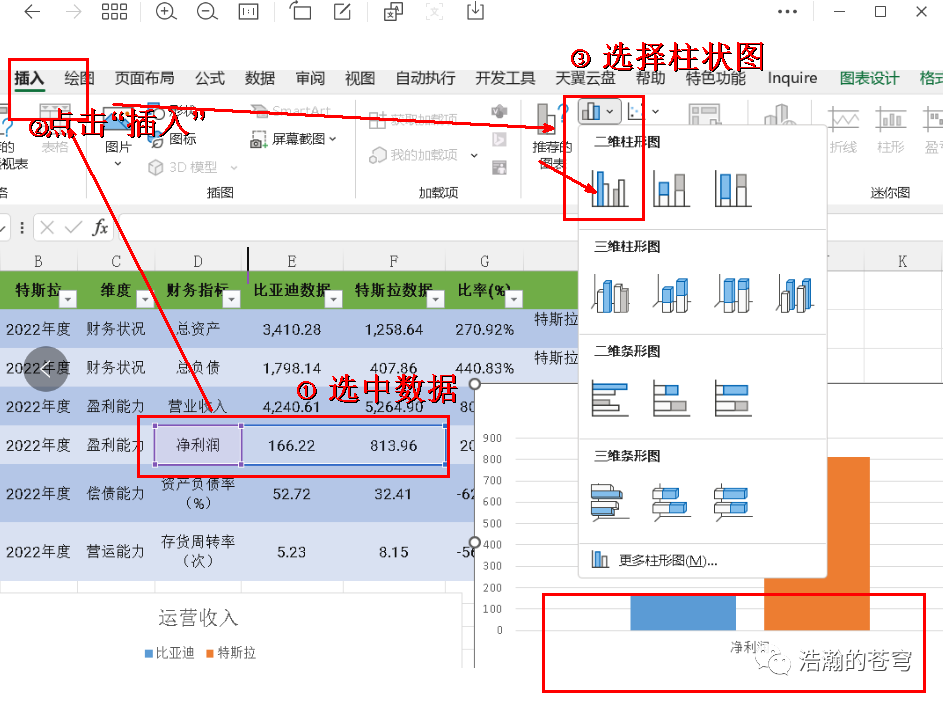This screenshot has height=702, width=943.
Task: Click the fx insert function icon
Action: point(100,227)
